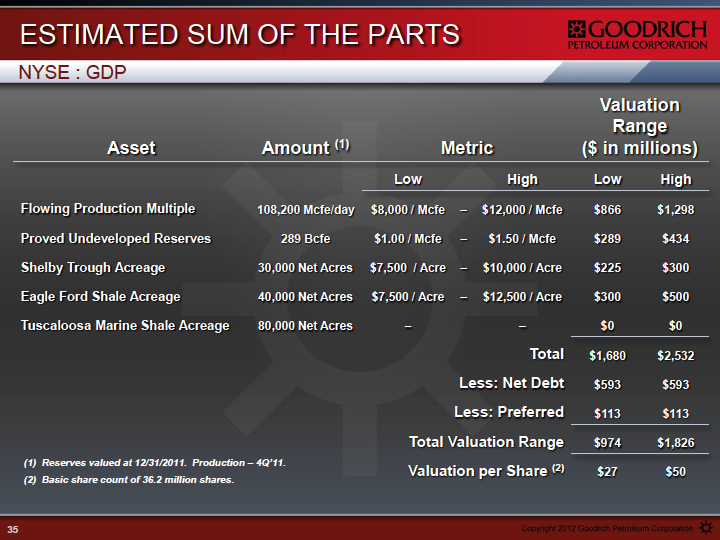Image resolution: width=720 pixels, height=540 pixels.
Task: Select the Less: Net Debt label
Action: point(512,383)
